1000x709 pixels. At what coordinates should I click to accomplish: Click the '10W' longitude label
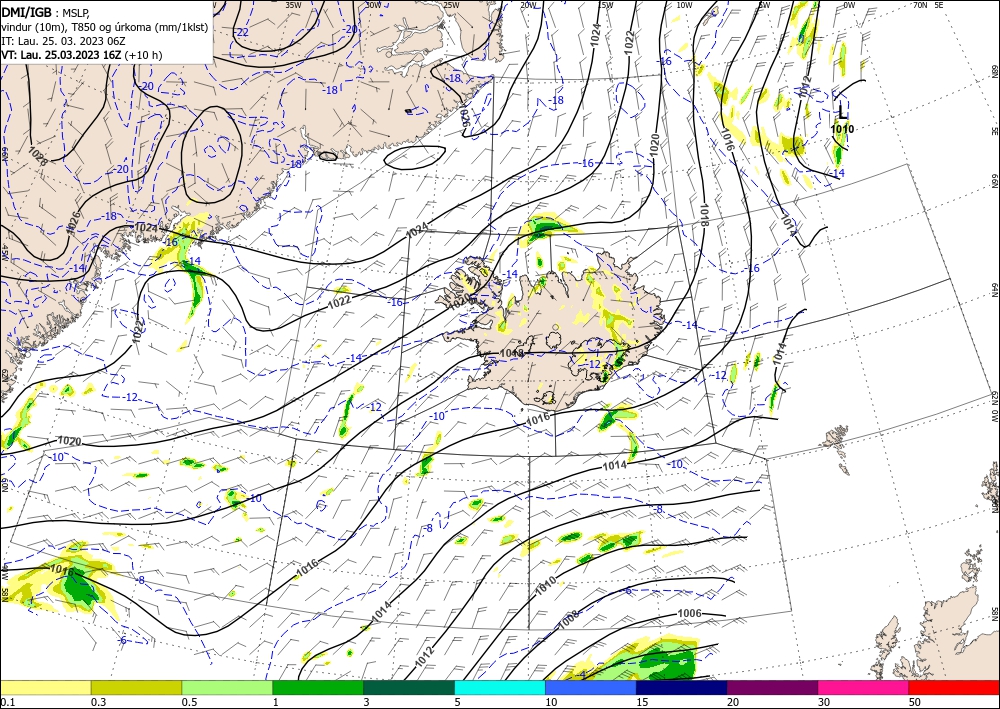tap(684, 4)
